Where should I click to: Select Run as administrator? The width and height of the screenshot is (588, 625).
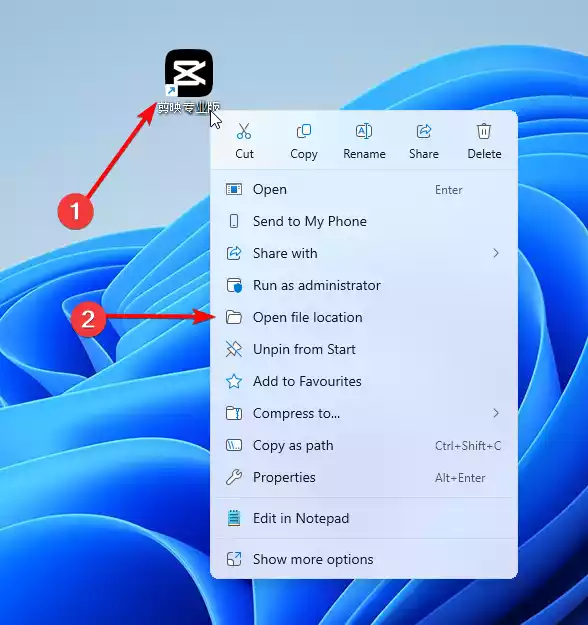tap(364, 285)
